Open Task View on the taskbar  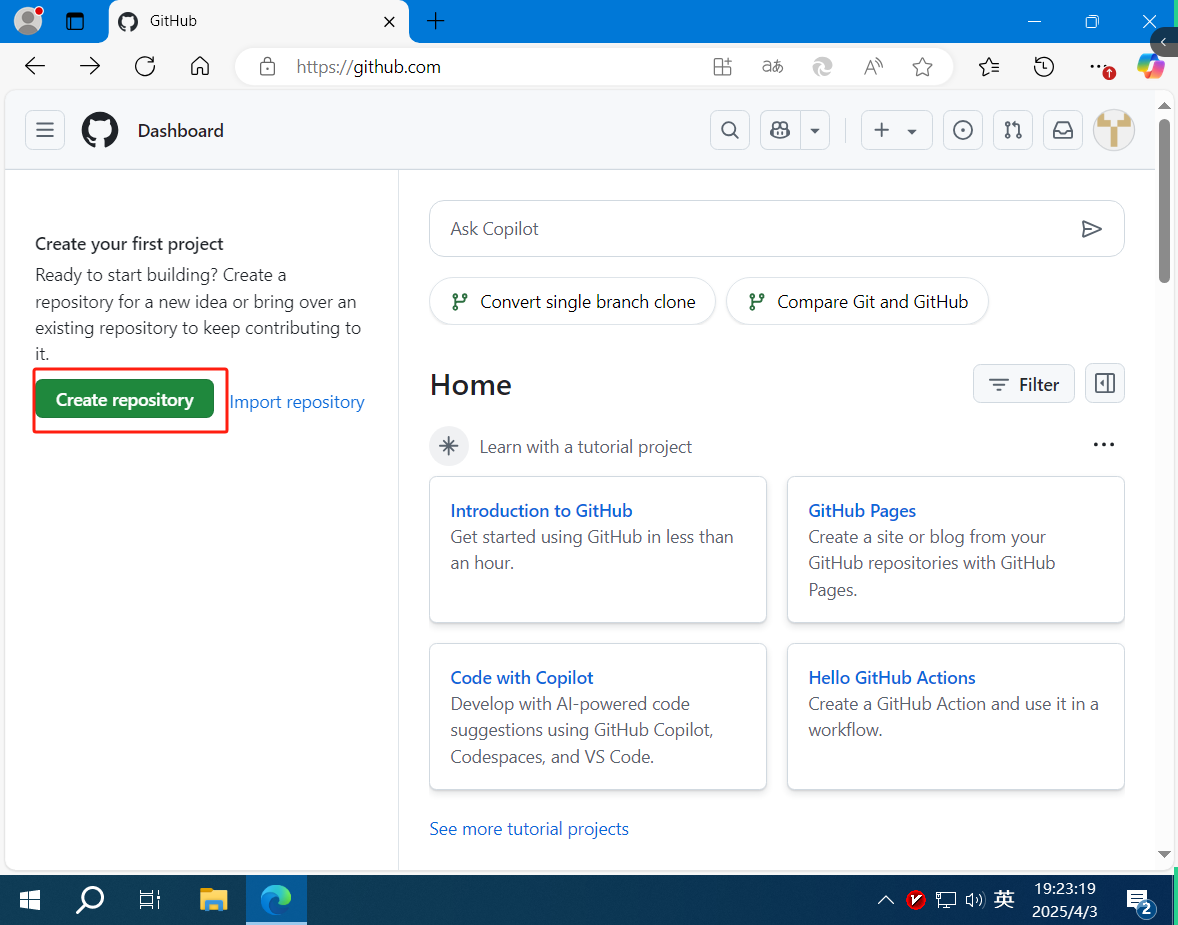[x=150, y=899]
